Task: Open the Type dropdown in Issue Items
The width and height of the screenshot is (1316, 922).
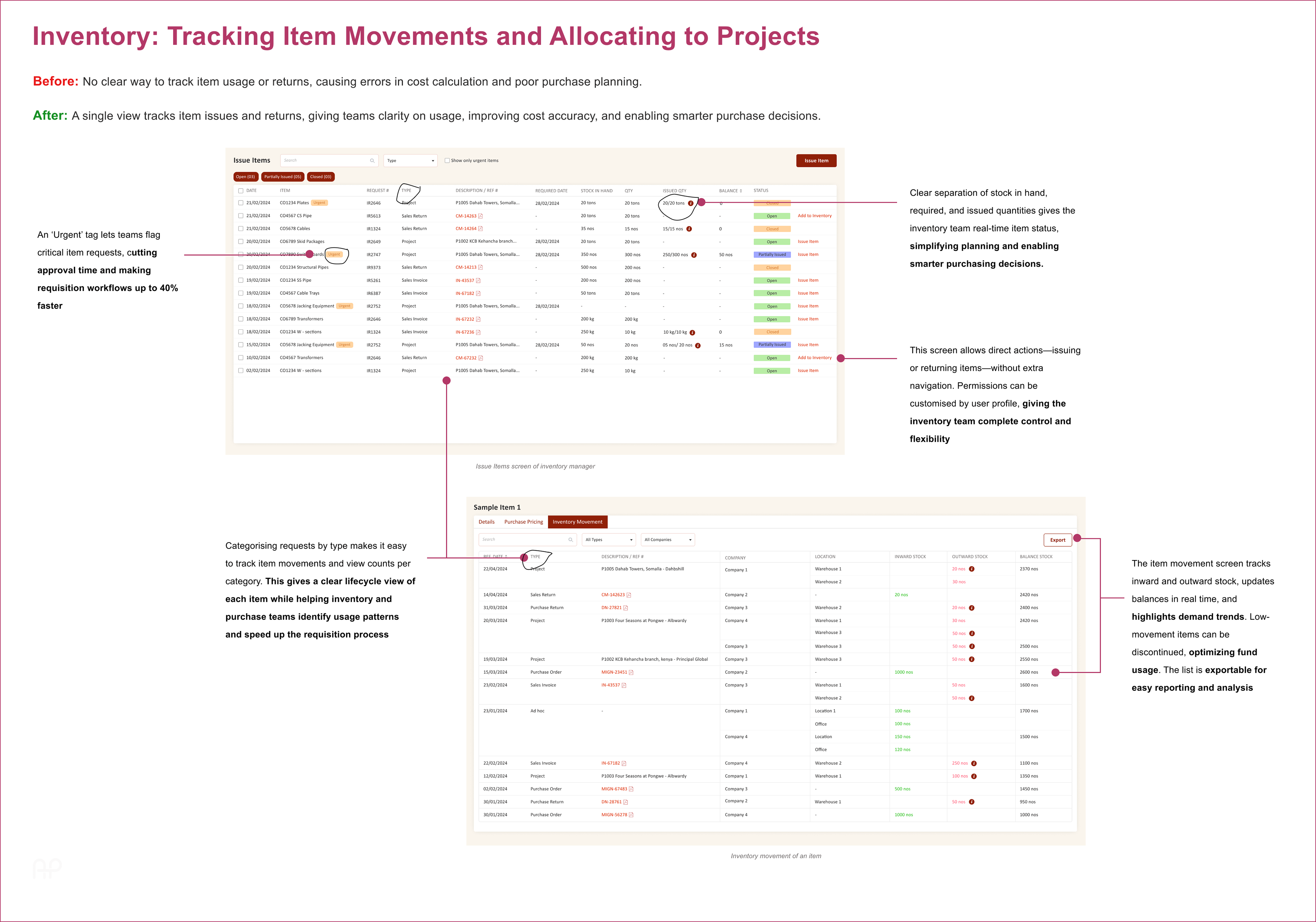Action: click(x=410, y=160)
